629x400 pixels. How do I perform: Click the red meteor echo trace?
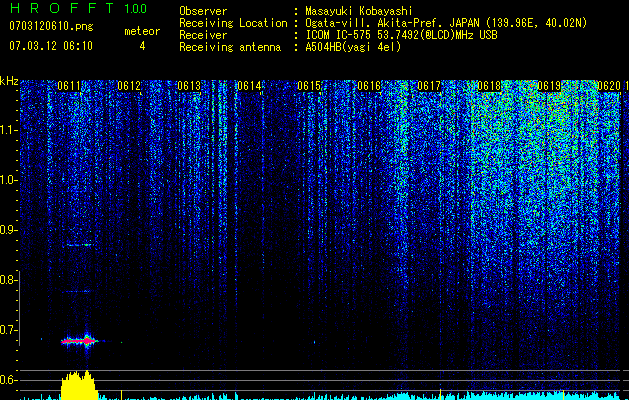pyautogui.click(x=79, y=341)
